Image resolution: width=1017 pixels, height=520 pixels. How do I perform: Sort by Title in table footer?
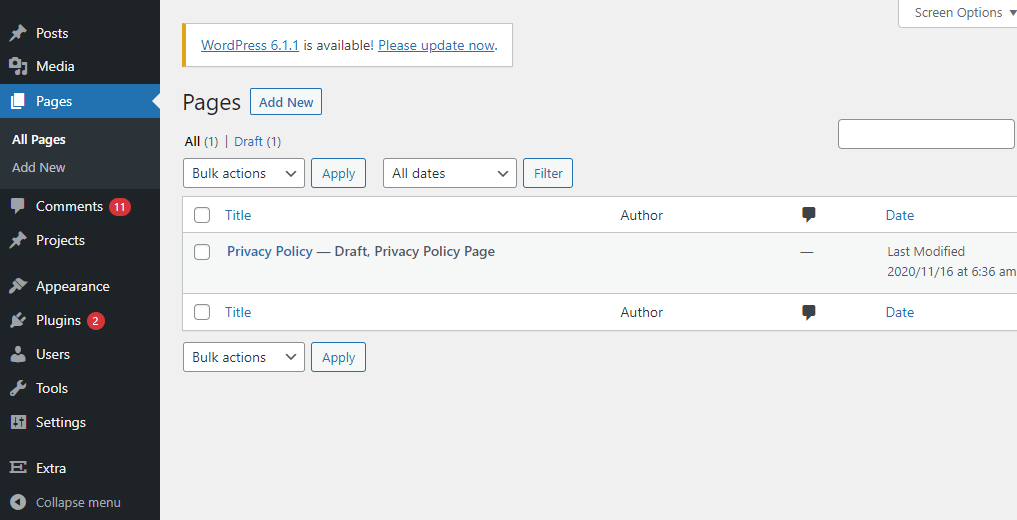pyautogui.click(x=238, y=312)
